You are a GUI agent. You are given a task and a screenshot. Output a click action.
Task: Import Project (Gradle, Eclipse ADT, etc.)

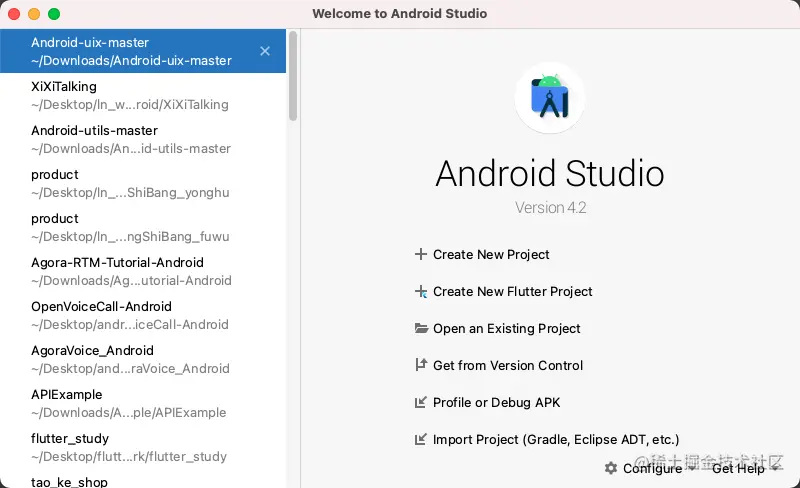[556, 440]
